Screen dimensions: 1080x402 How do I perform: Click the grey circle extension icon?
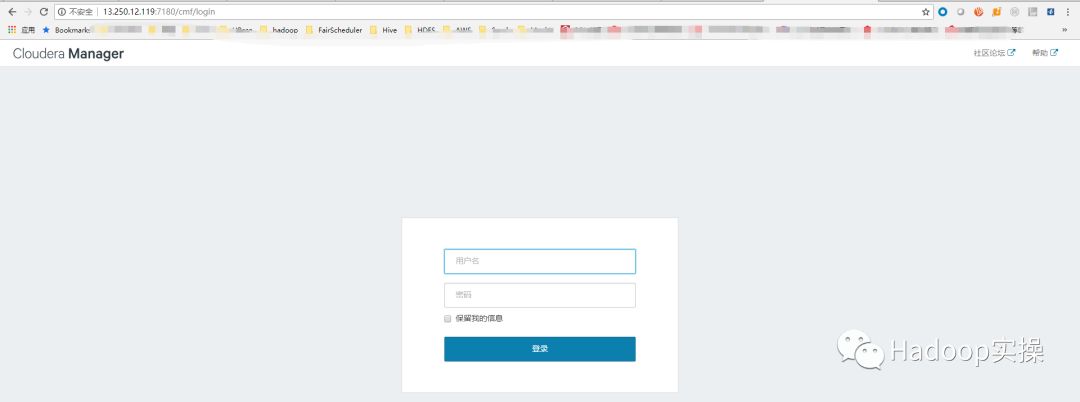pos(960,12)
